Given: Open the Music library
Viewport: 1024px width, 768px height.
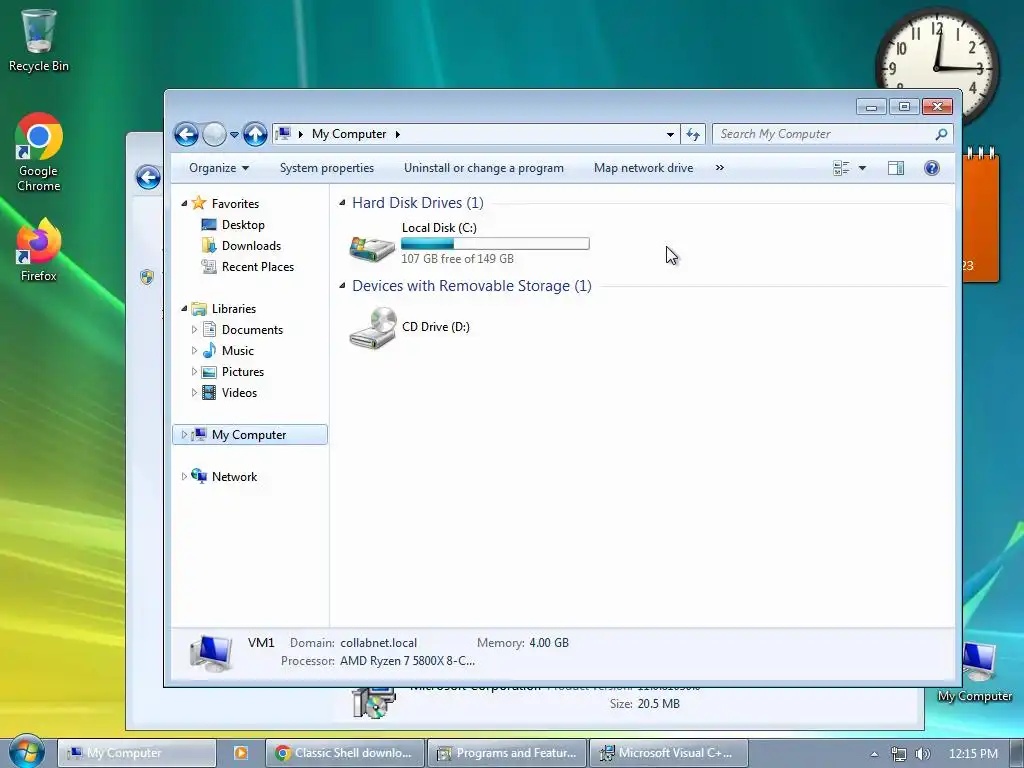Looking at the screenshot, I should click(238, 351).
